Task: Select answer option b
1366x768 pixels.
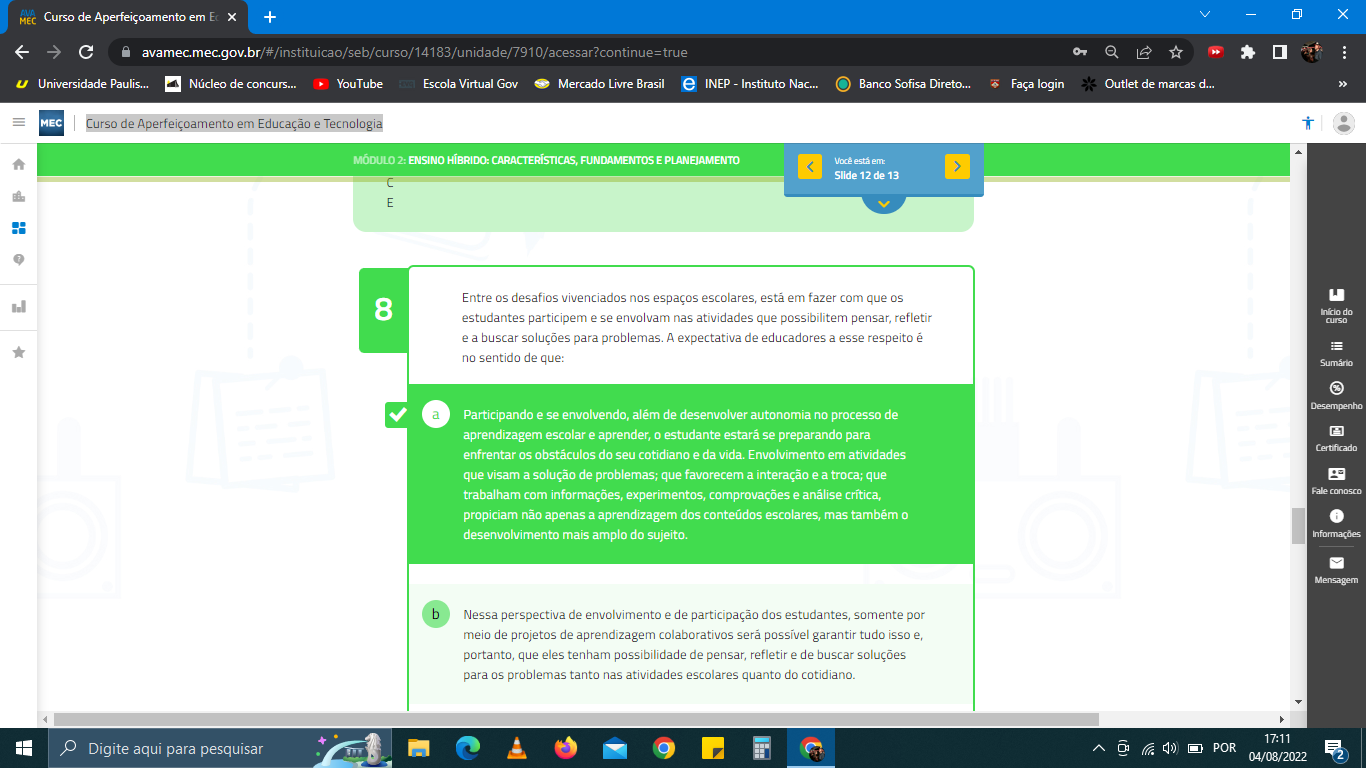Action: pos(436,614)
